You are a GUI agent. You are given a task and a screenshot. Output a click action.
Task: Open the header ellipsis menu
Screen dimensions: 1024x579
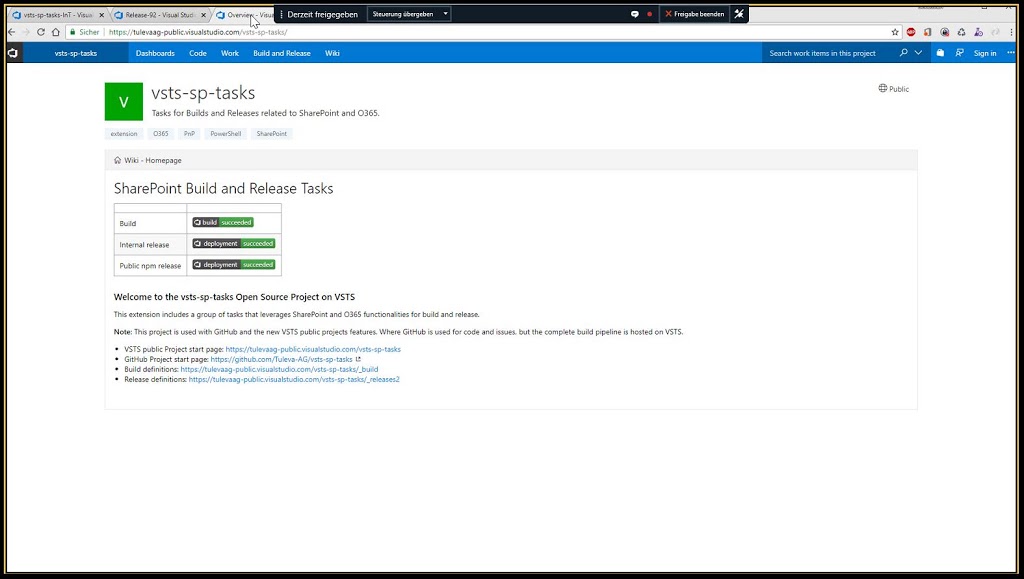coord(1011,53)
